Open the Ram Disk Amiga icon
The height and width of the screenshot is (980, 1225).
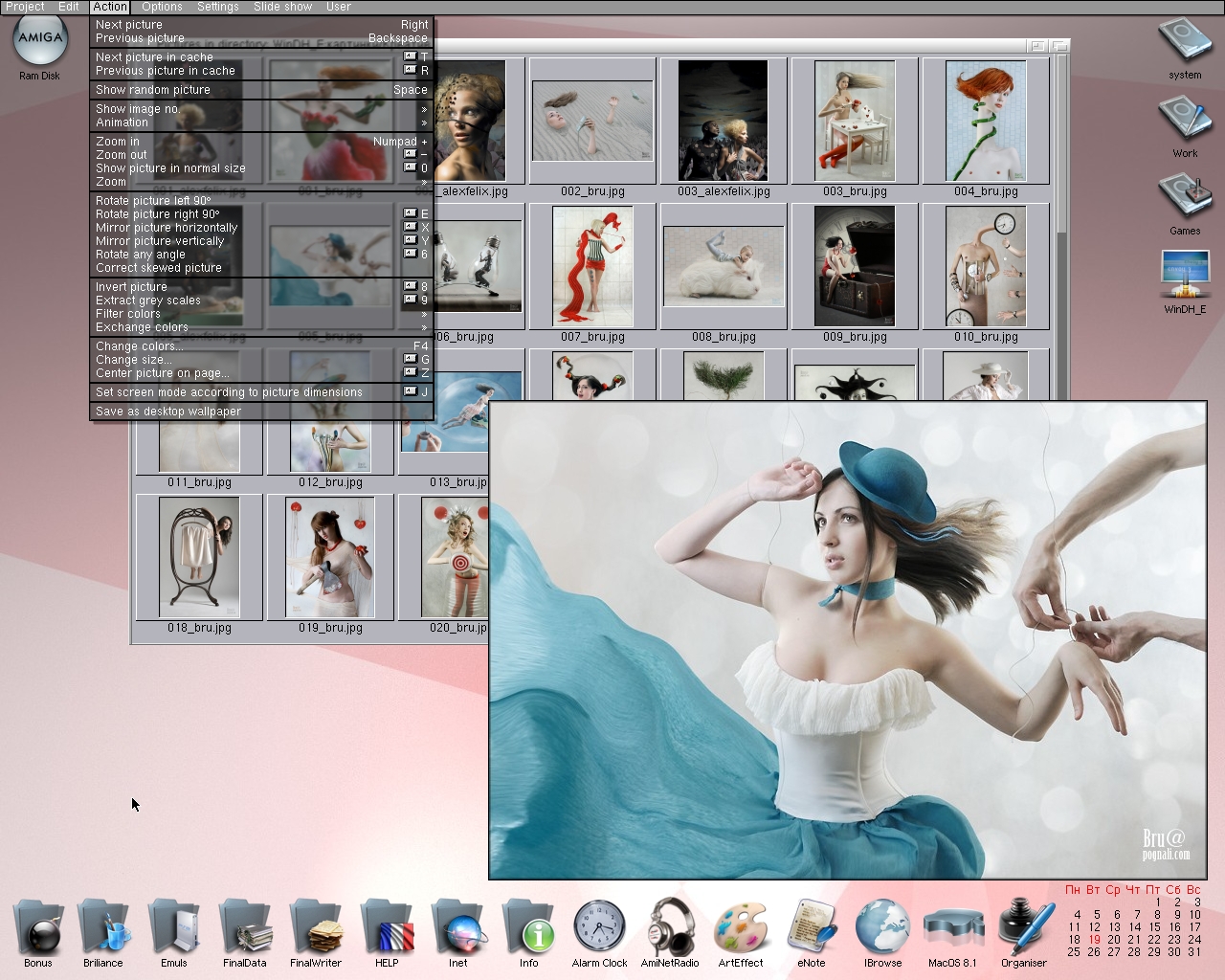click(39, 41)
